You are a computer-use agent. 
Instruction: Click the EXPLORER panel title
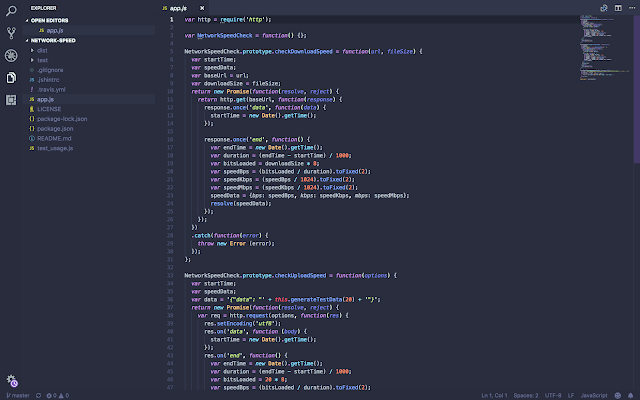coord(43,8)
